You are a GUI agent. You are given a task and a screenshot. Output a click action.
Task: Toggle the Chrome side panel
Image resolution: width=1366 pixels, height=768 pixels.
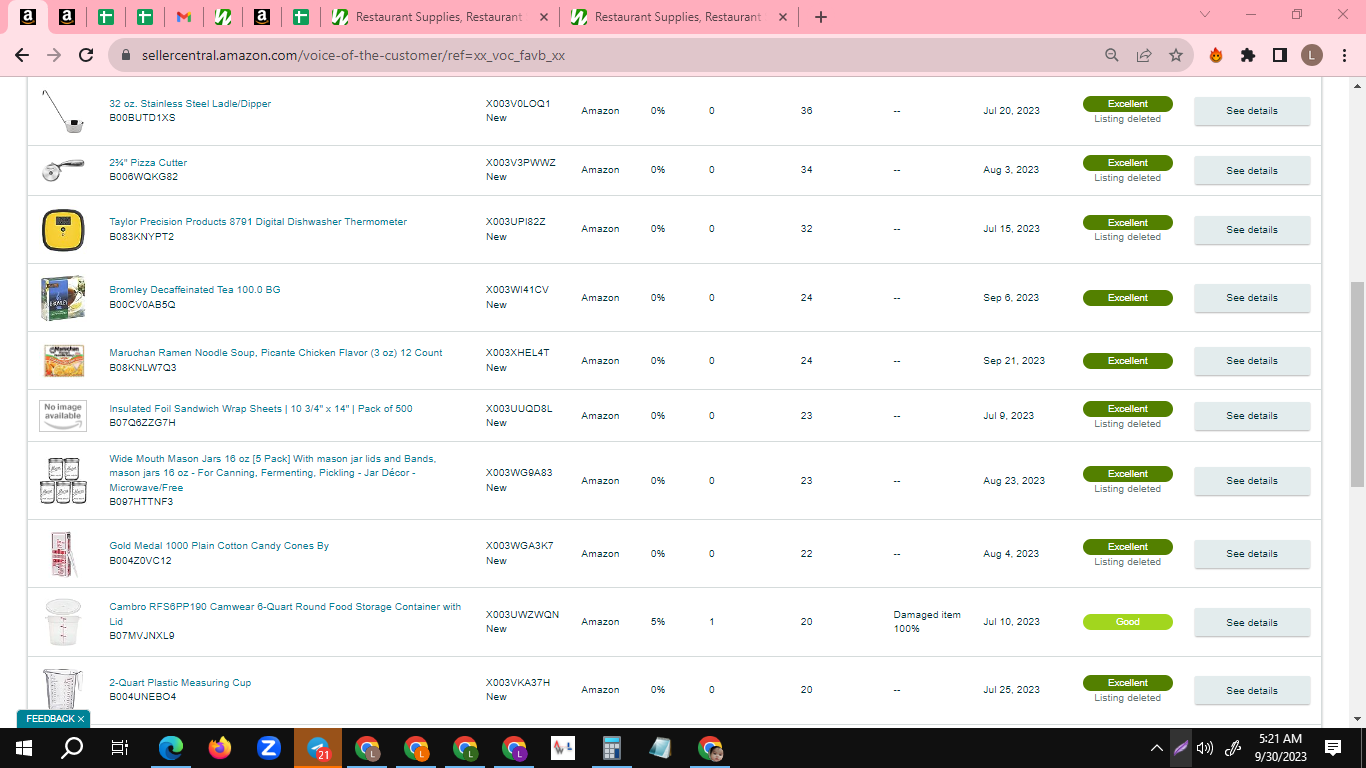[x=1280, y=56]
